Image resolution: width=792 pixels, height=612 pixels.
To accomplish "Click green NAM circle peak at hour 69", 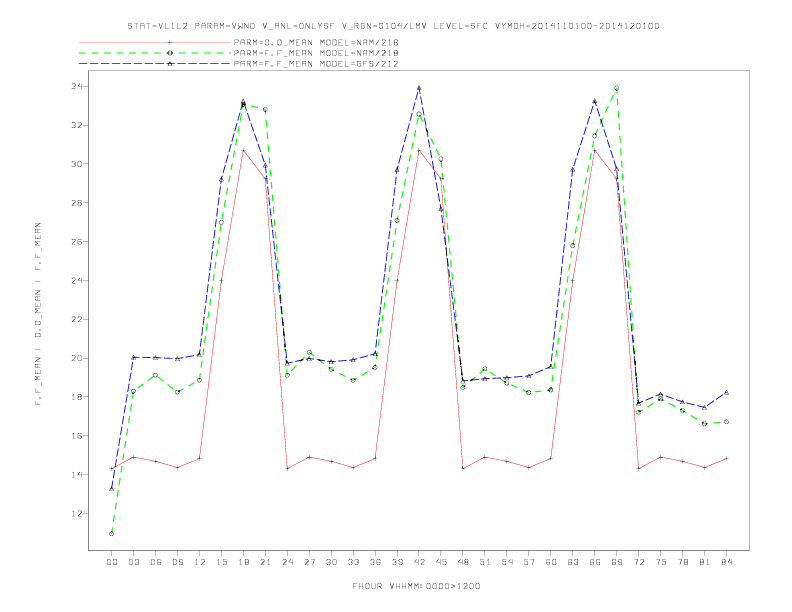I will point(617,88).
